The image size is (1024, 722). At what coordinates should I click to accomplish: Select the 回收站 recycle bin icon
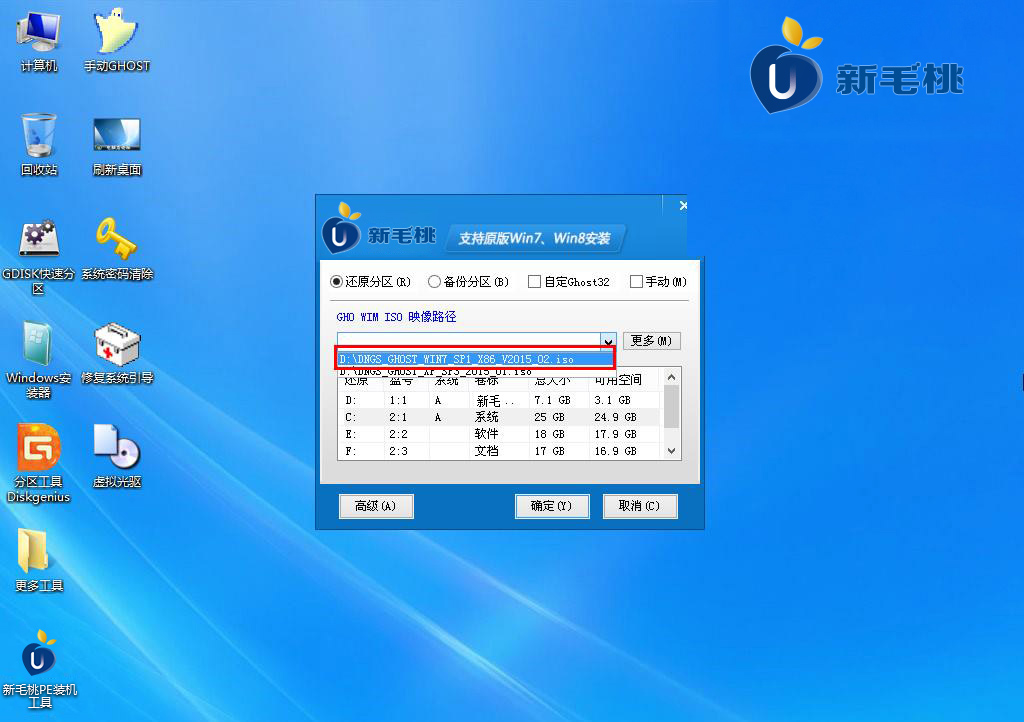pos(39,137)
